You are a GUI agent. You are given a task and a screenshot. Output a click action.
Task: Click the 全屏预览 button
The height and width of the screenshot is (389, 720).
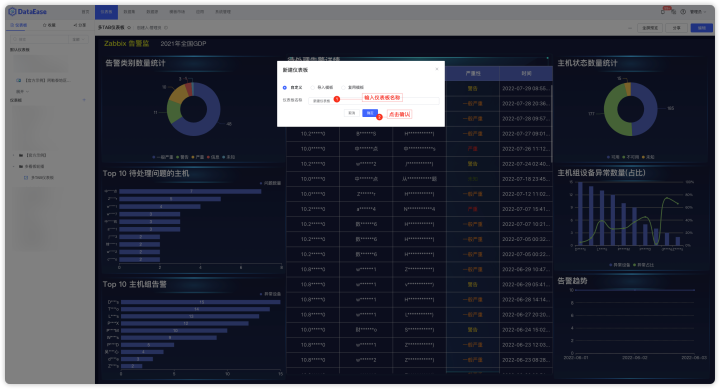[x=650, y=28]
